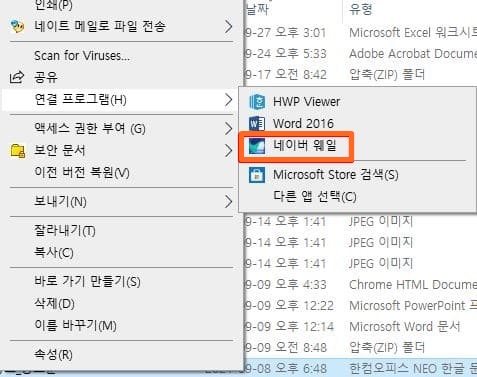Screen dimensions: 477x377
Task: Click the Nate mail send icon
Action: pos(17,26)
